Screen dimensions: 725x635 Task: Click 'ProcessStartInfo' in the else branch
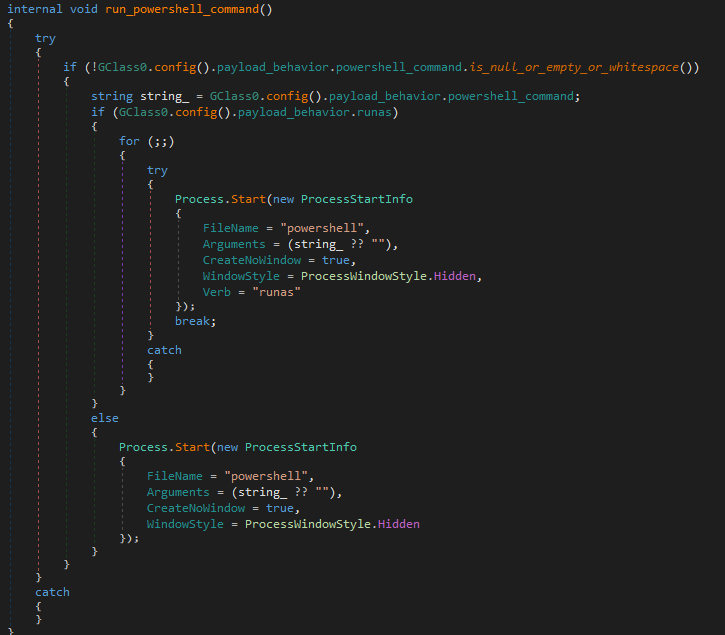(x=301, y=447)
